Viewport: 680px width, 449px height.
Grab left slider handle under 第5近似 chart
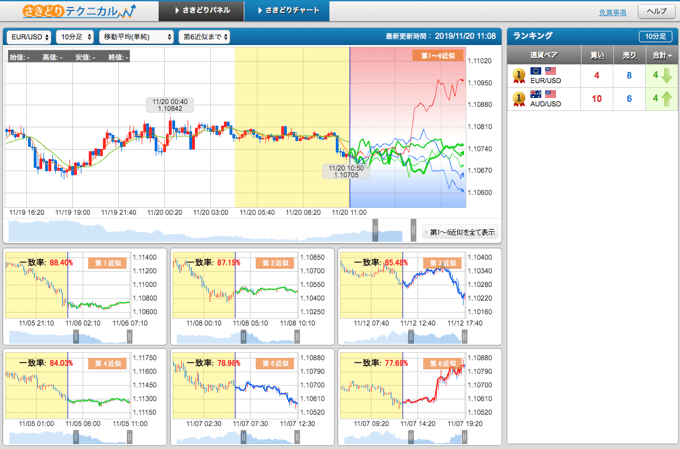coord(243,437)
